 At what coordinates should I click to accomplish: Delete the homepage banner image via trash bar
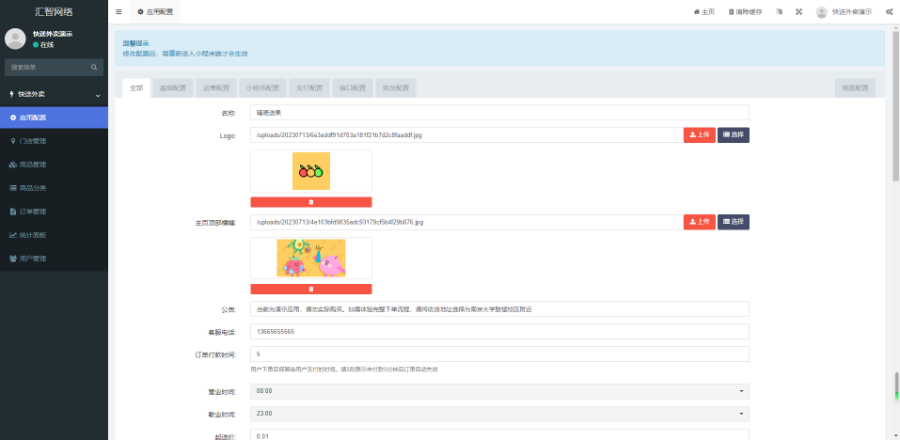point(311,289)
